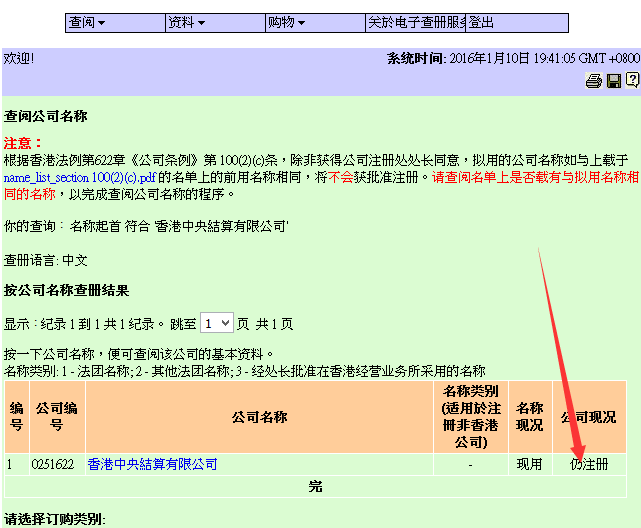Open company link 香港中央結算有限公司

pyautogui.click(x=152, y=465)
